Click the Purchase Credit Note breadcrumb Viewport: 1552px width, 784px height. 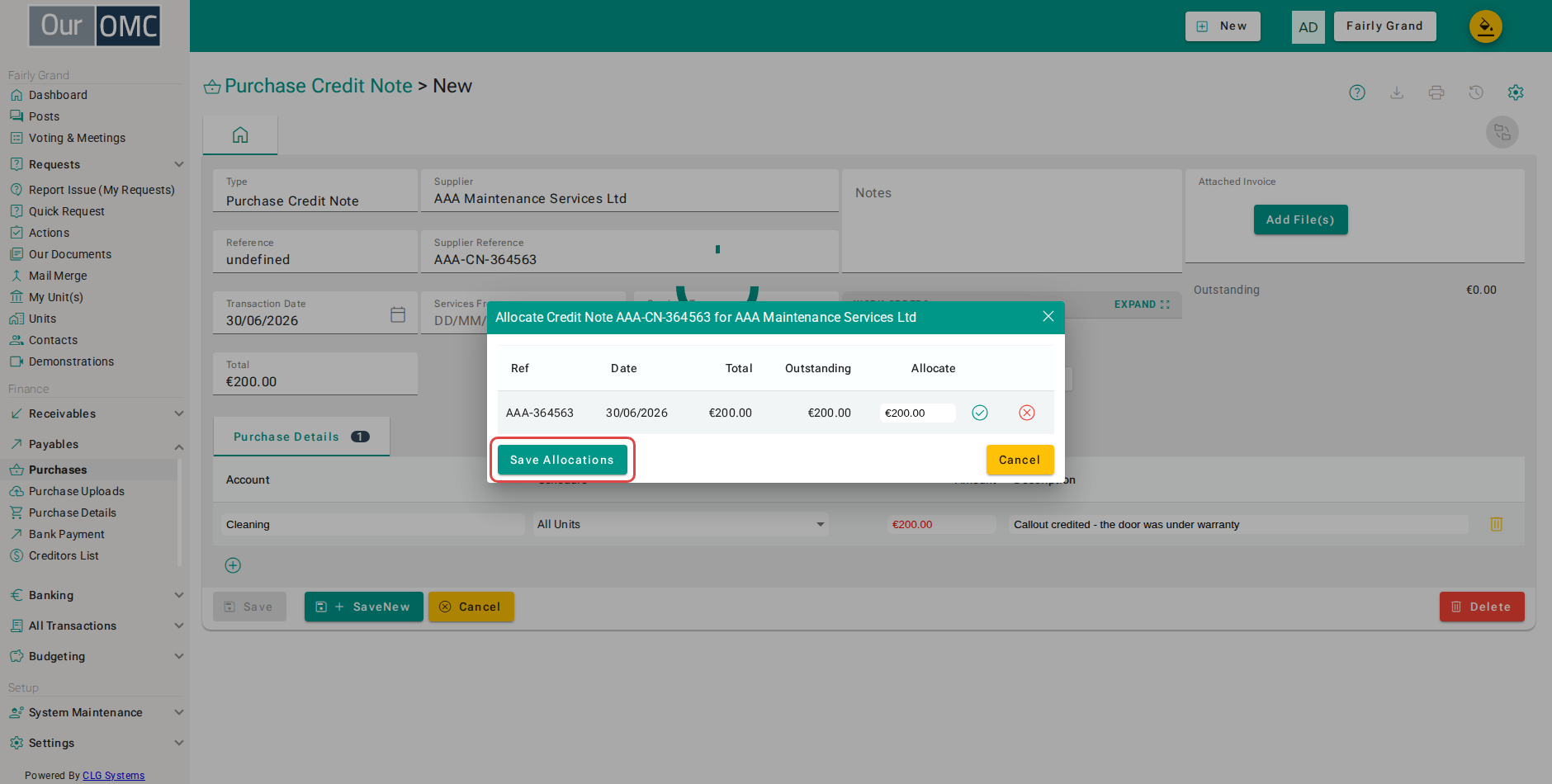[x=318, y=86]
